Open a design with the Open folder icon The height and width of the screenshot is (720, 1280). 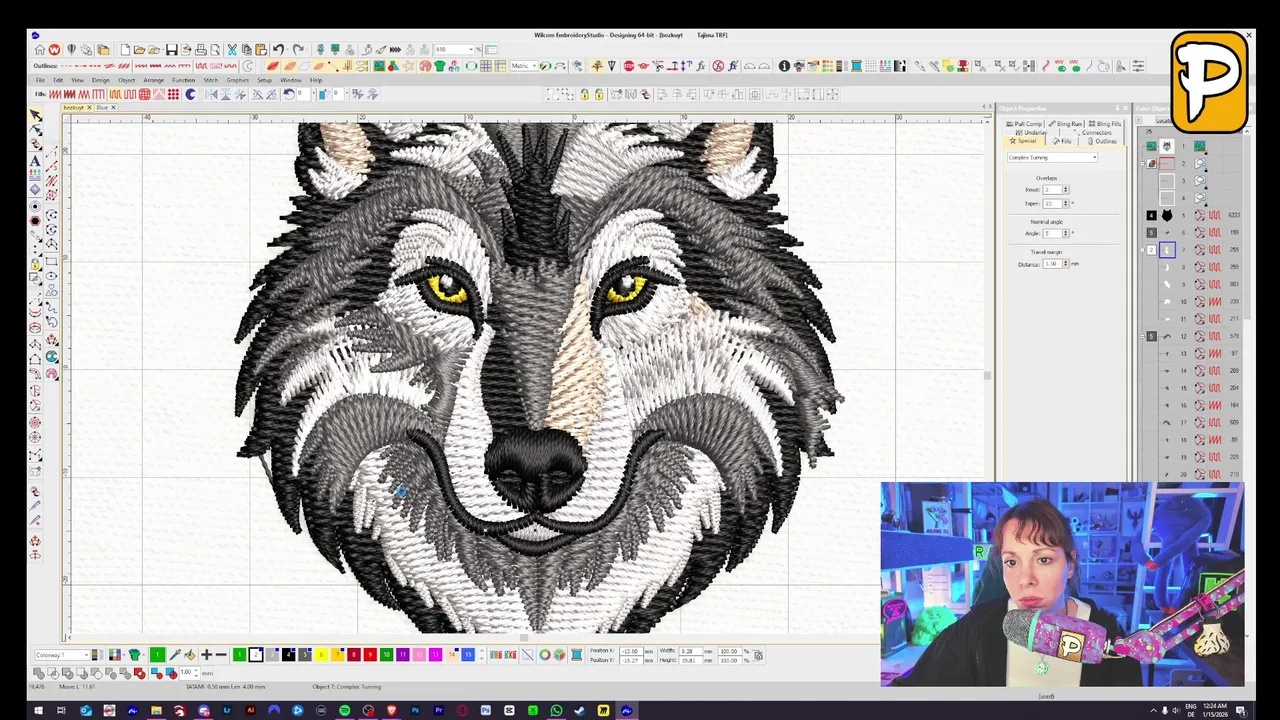pyautogui.click(x=139, y=49)
